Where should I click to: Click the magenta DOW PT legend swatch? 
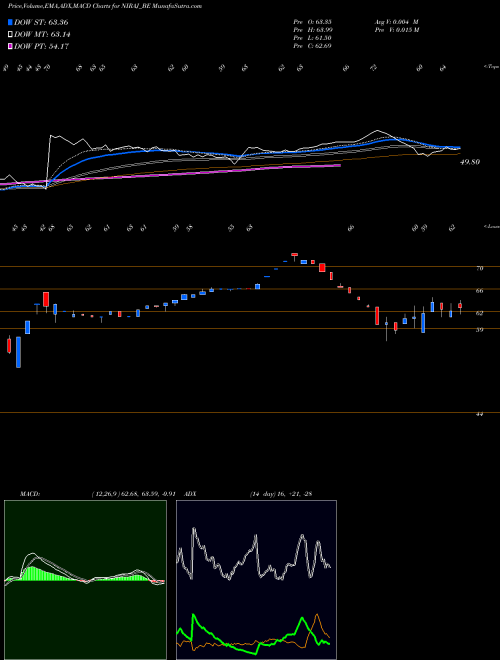coord(10,46)
